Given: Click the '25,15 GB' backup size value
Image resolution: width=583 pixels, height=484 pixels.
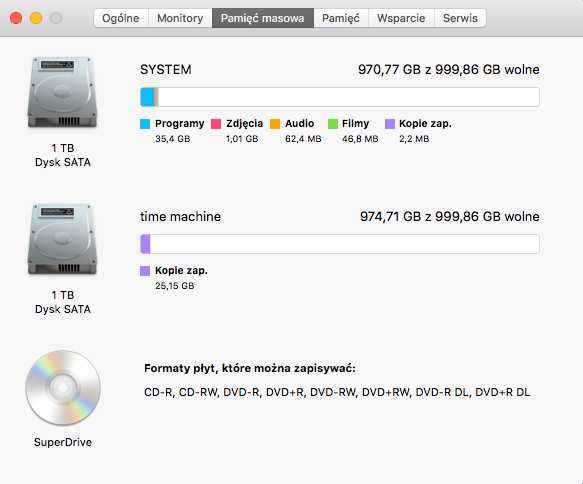Looking at the screenshot, I should [x=175, y=285].
